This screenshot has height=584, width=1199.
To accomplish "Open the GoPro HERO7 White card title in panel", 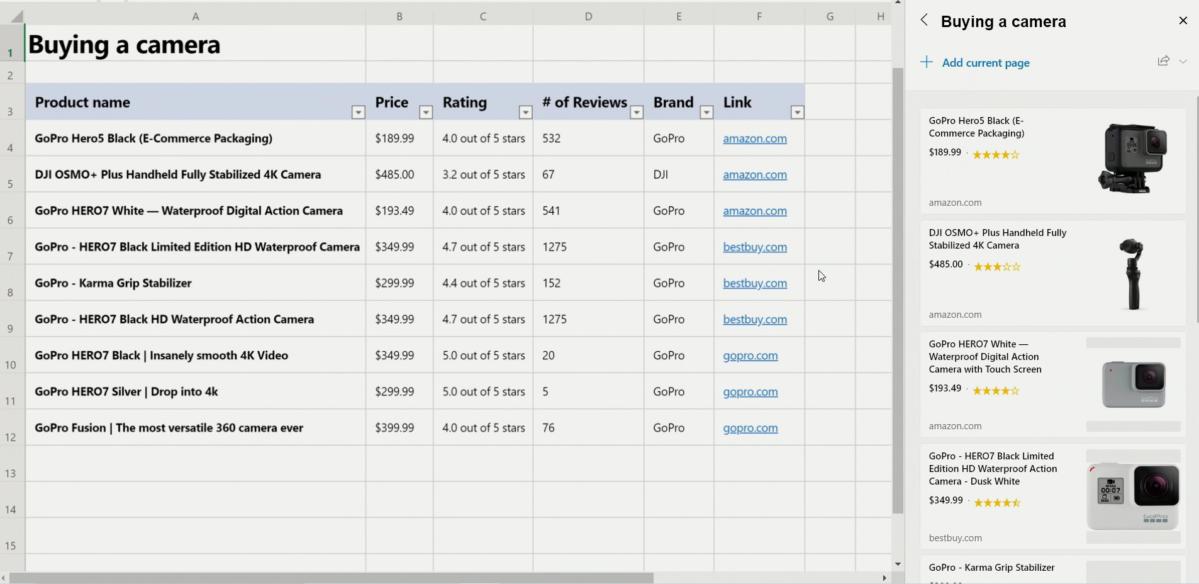I will coord(985,356).
